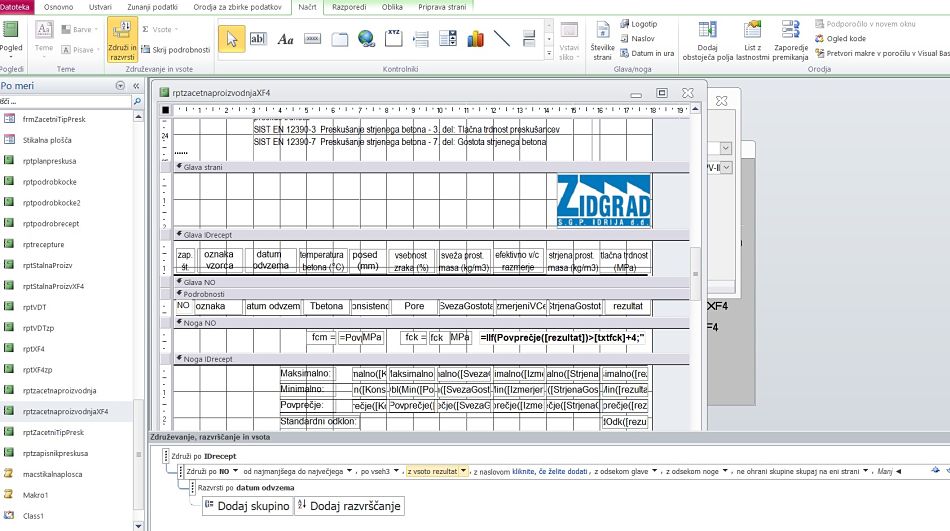This screenshot has height=531, width=950.
Task: Click 'kliknite, ce zelite dodati' title link
Action: click(x=550, y=471)
